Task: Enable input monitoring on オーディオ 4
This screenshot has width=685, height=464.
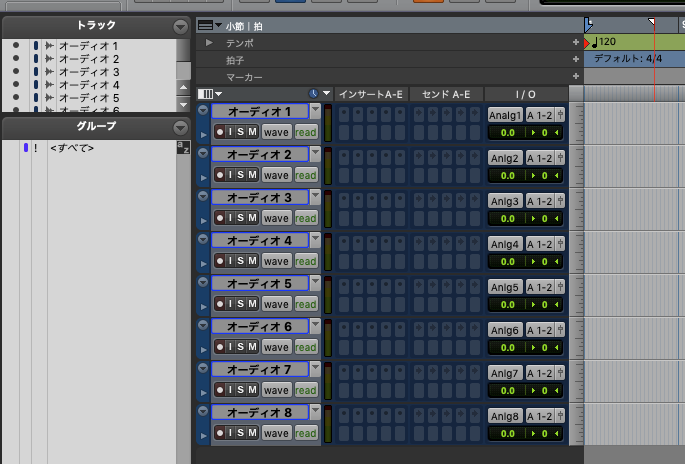Action: 230,261
